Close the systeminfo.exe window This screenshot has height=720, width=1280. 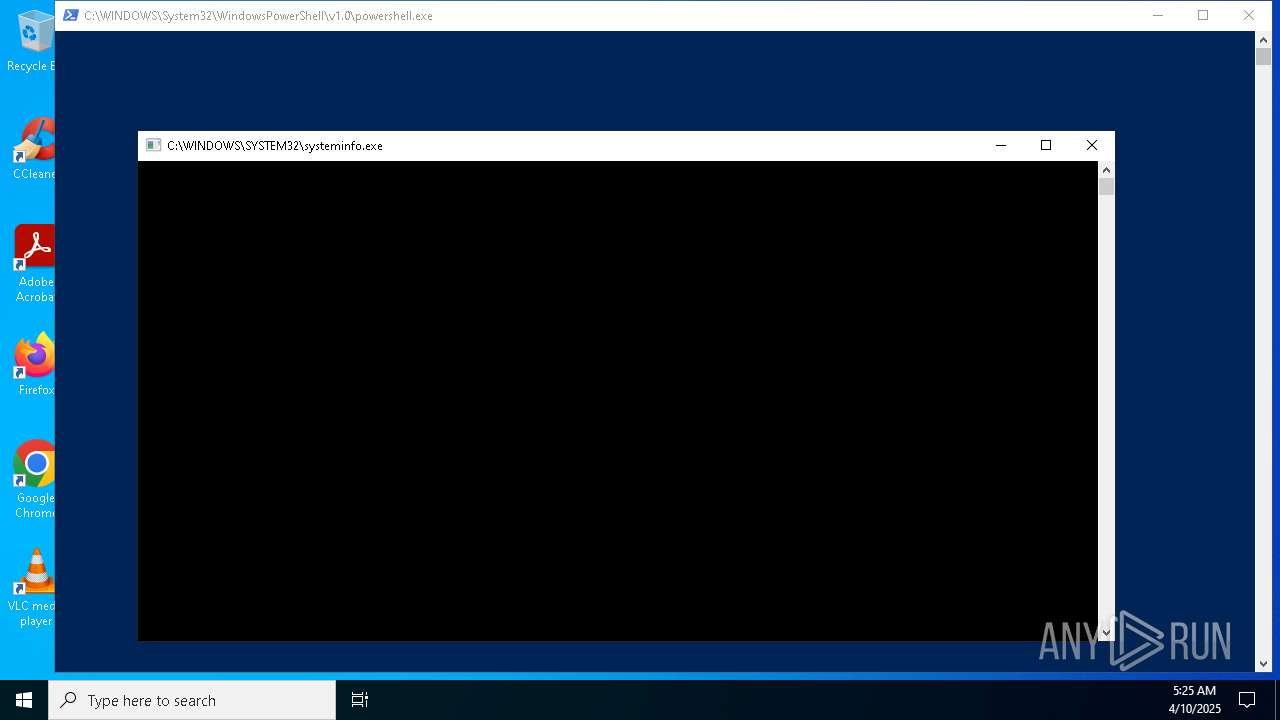point(1092,145)
